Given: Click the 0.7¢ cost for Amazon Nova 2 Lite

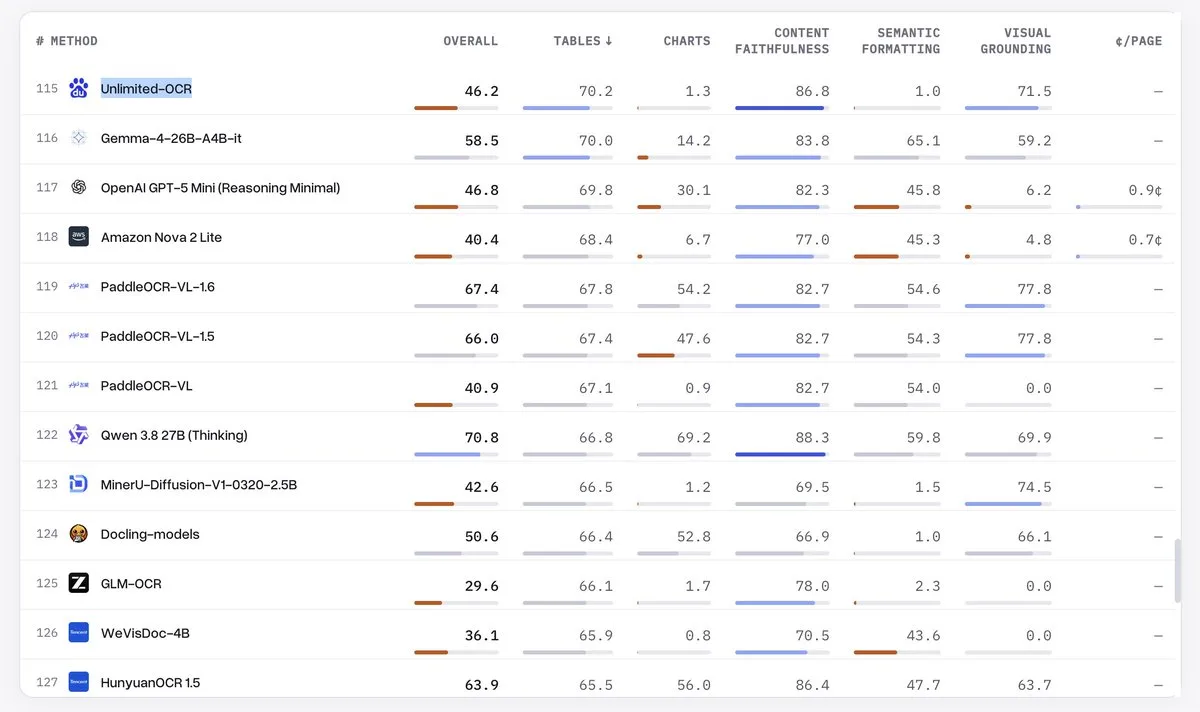Looking at the screenshot, I should (x=1144, y=240).
